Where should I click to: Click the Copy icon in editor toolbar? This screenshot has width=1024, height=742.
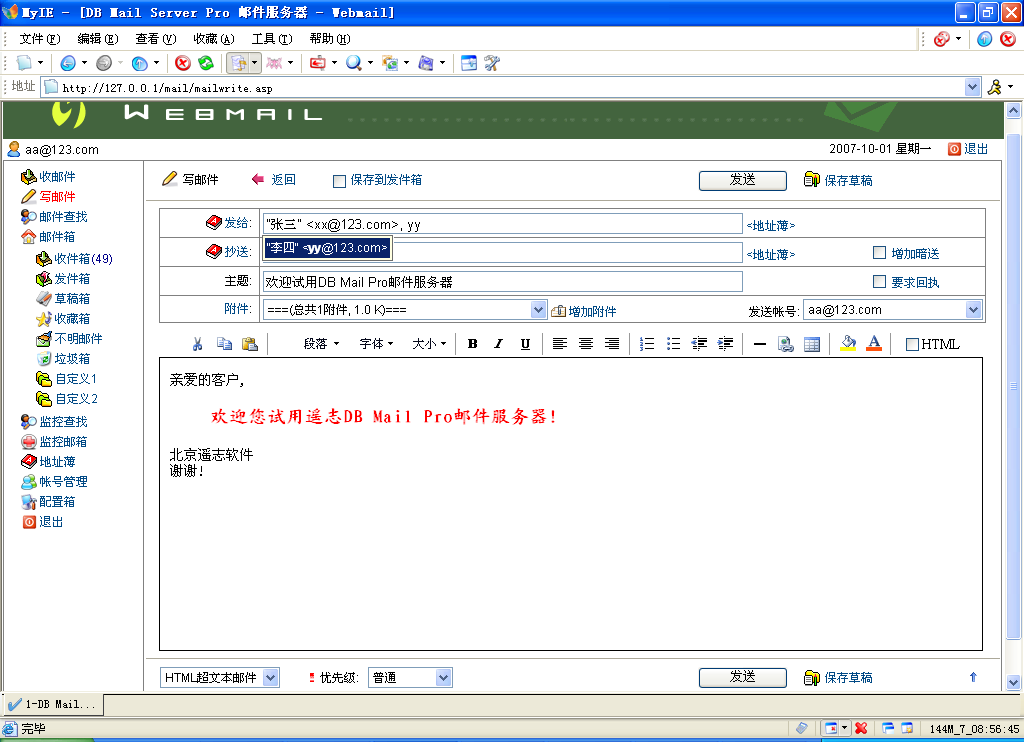point(224,344)
